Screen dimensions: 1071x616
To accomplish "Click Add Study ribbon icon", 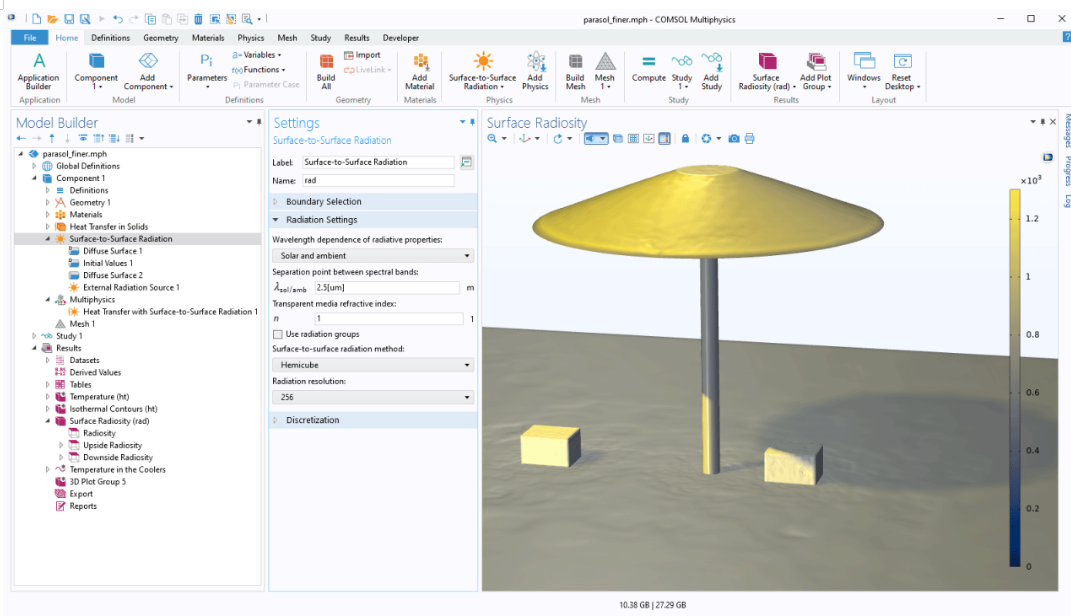I will (711, 71).
